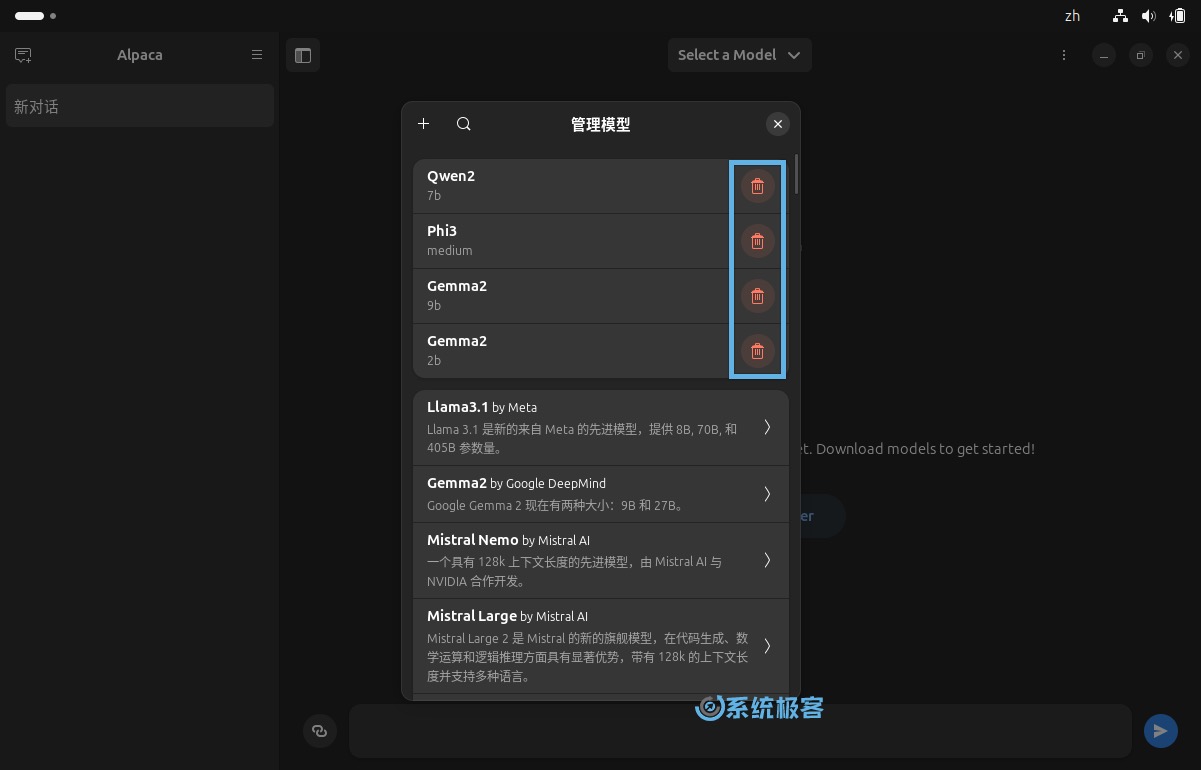The image size is (1201, 770).
Task: Open the zh input language indicator
Action: (x=1072, y=16)
